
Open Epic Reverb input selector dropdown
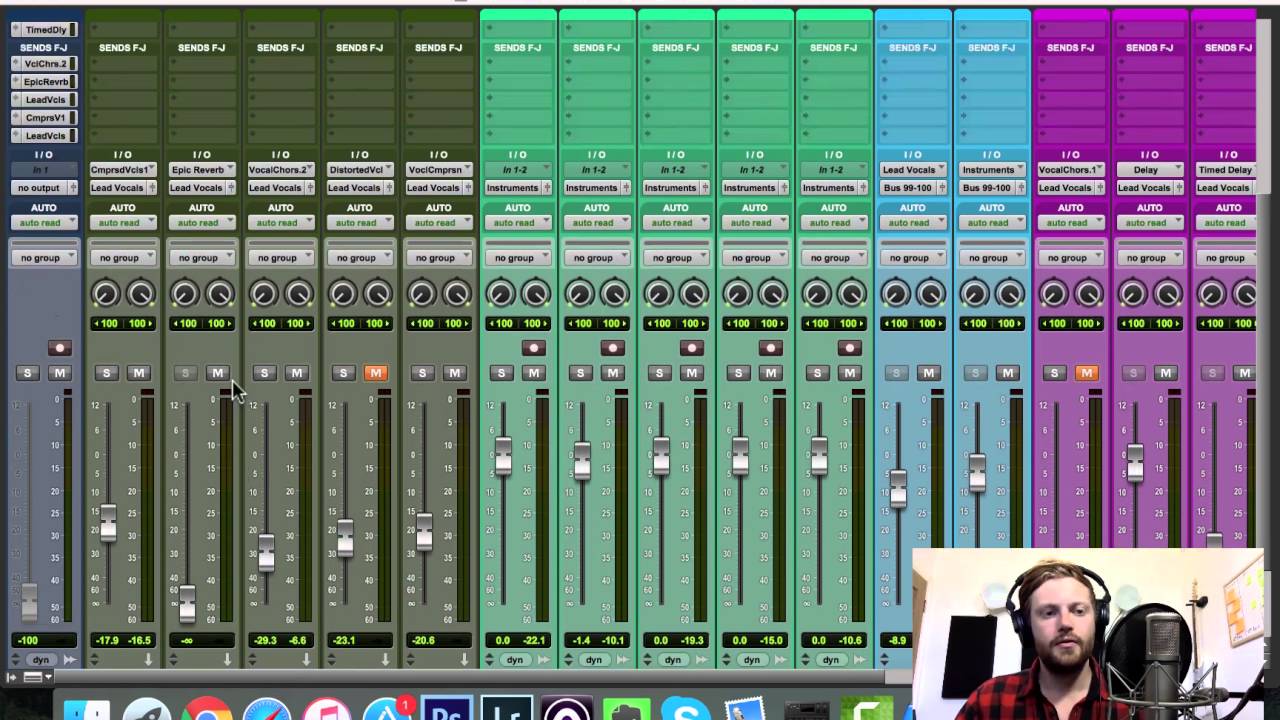click(x=201, y=170)
